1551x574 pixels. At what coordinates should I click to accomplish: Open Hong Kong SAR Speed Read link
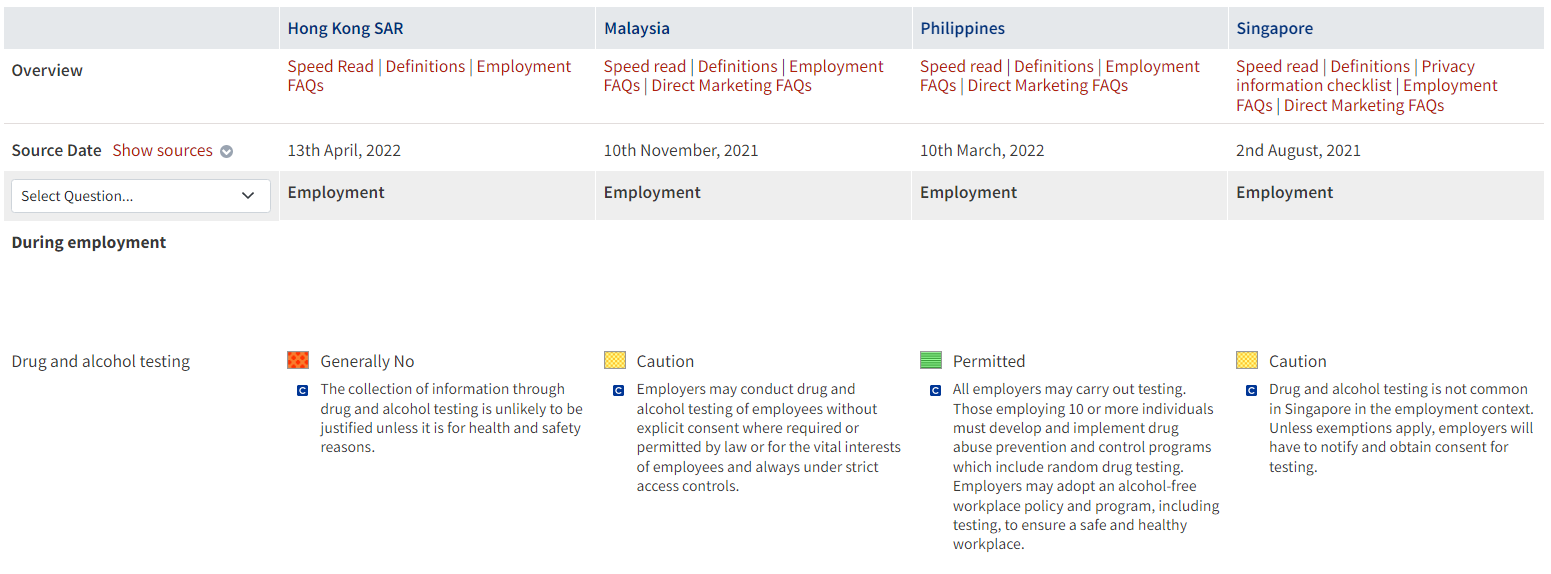330,67
